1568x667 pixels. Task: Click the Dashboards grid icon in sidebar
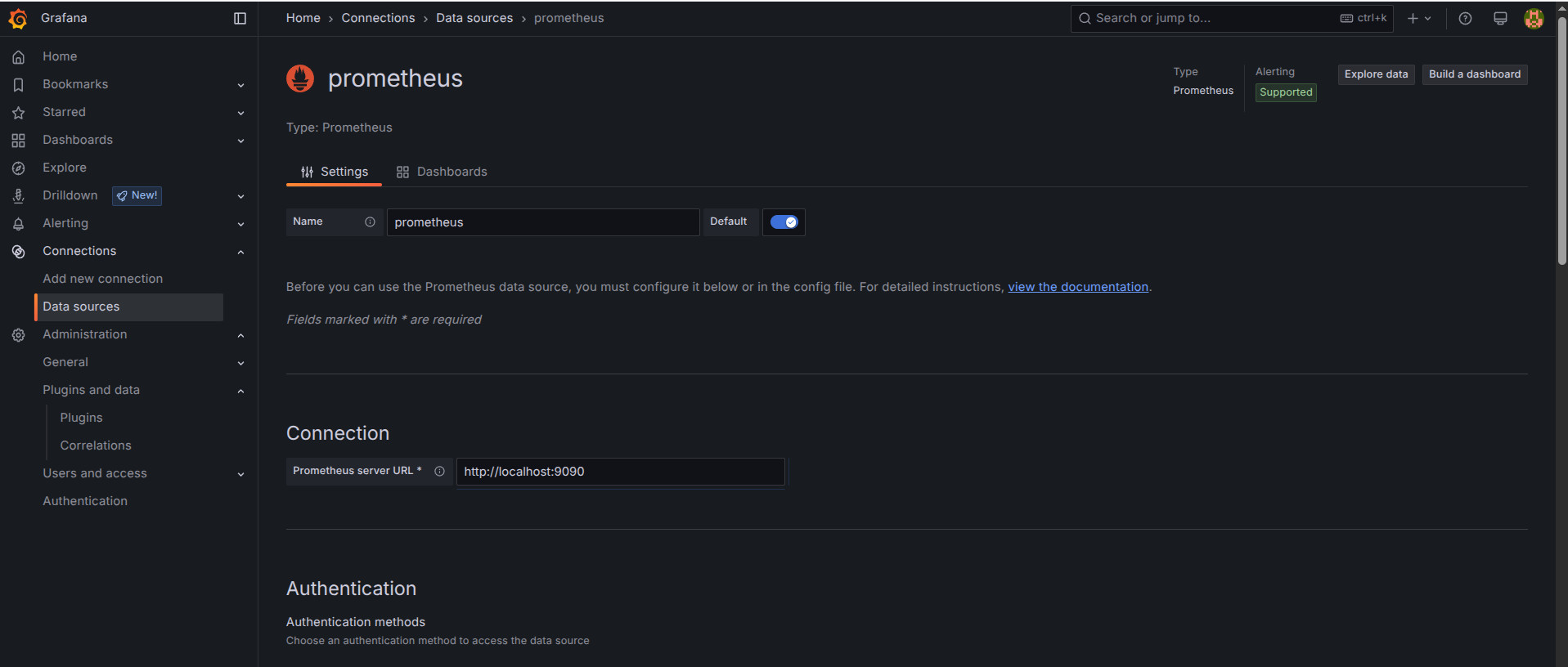coord(18,140)
